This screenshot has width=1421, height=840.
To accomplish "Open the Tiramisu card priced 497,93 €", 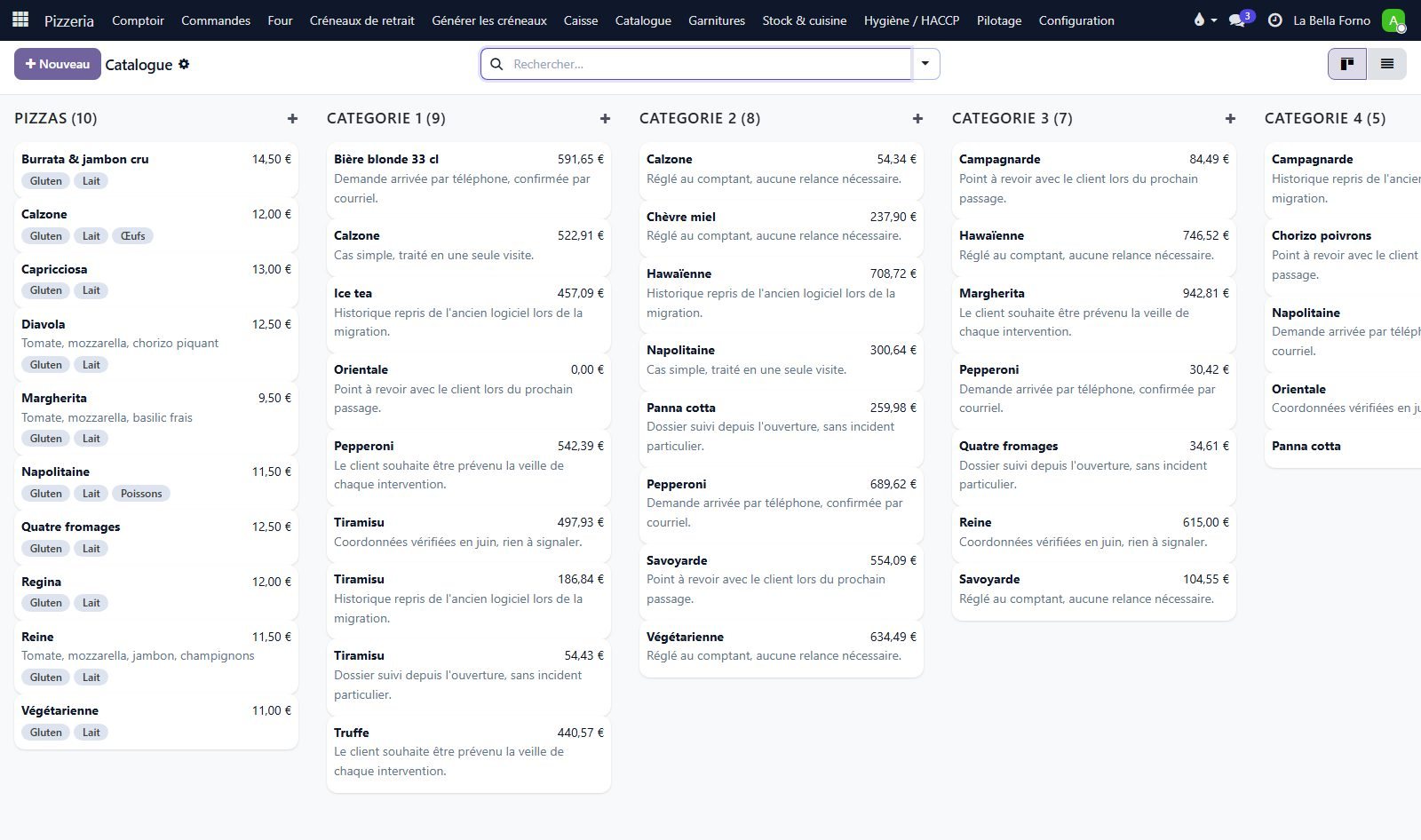I will click(x=469, y=533).
